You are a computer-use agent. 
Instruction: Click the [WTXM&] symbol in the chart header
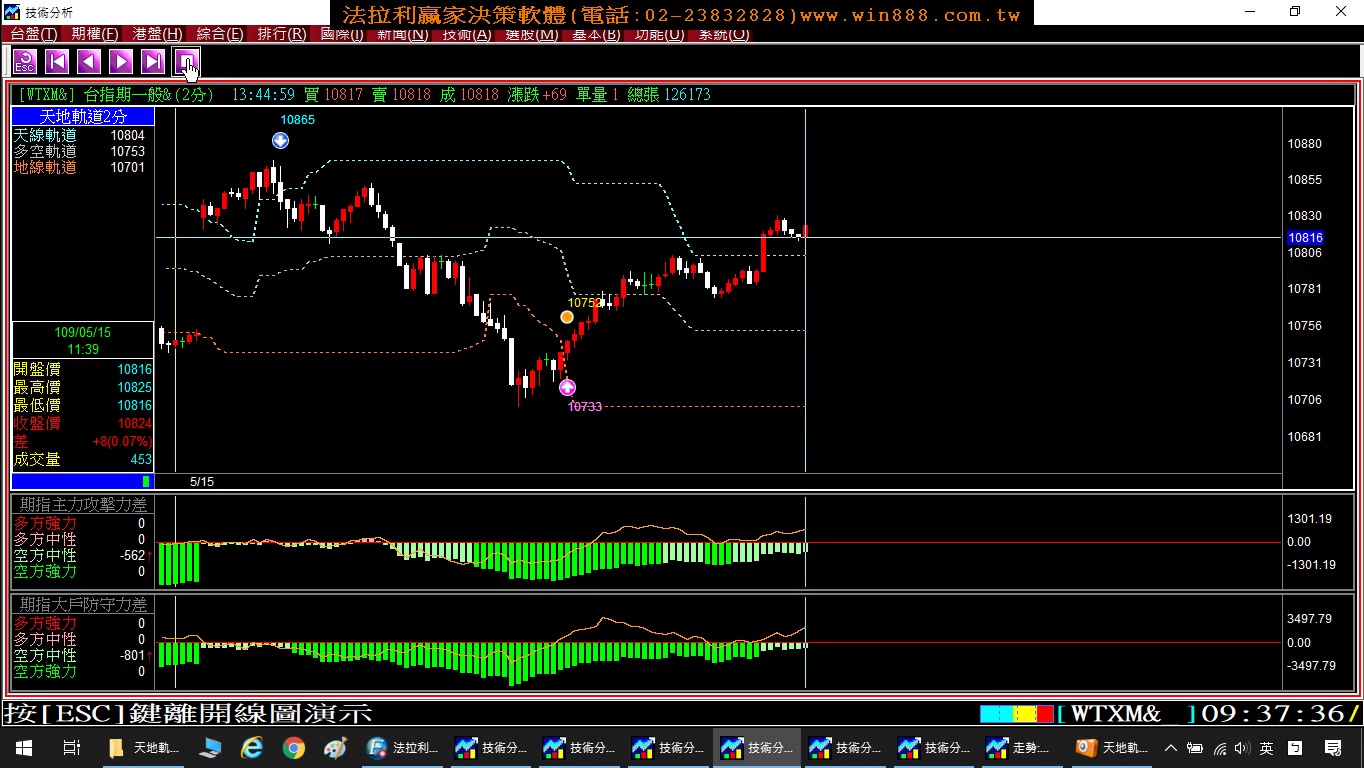click(x=46, y=94)
